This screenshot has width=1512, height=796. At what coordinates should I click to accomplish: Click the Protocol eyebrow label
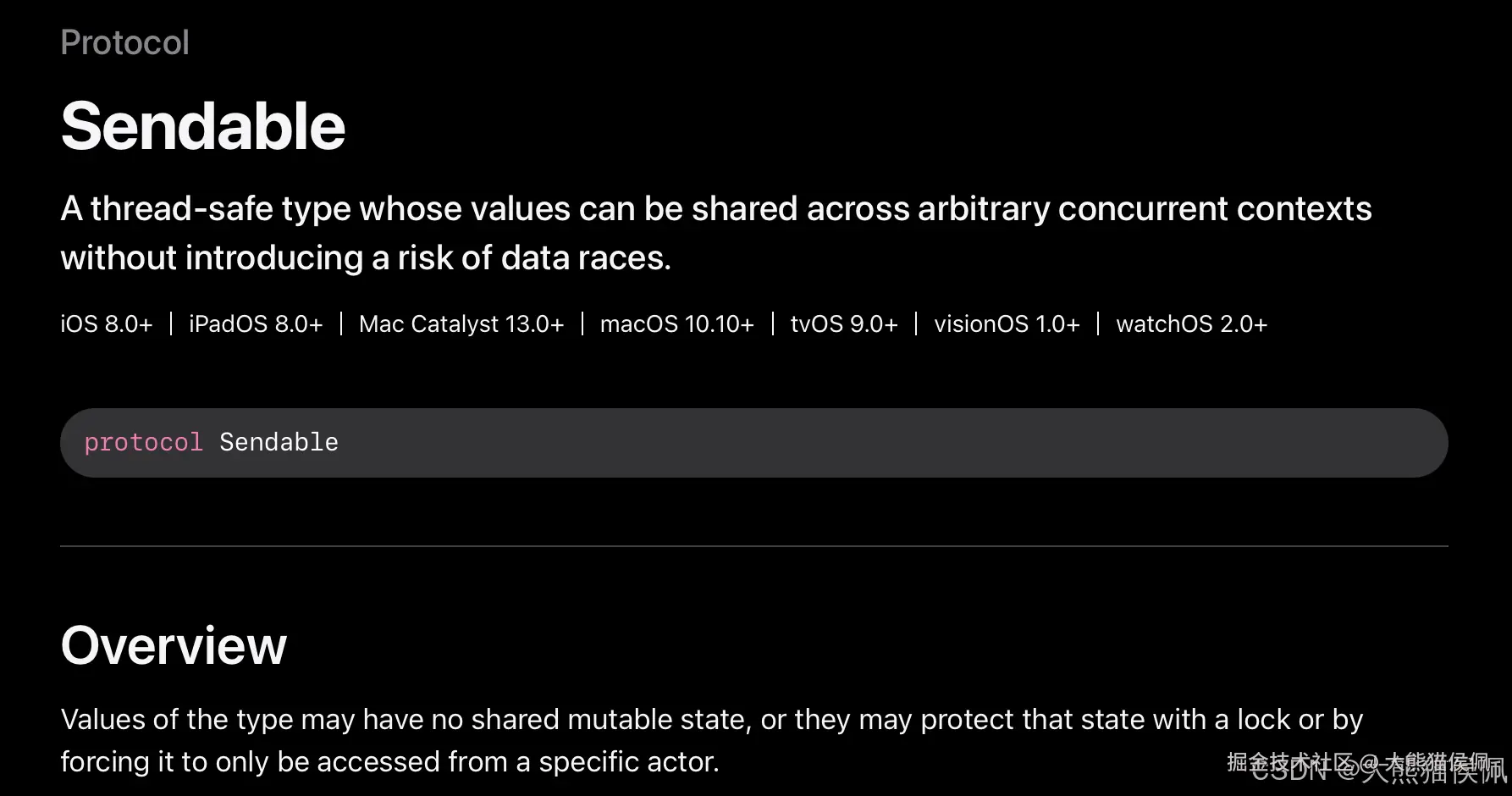pos(124,42)
